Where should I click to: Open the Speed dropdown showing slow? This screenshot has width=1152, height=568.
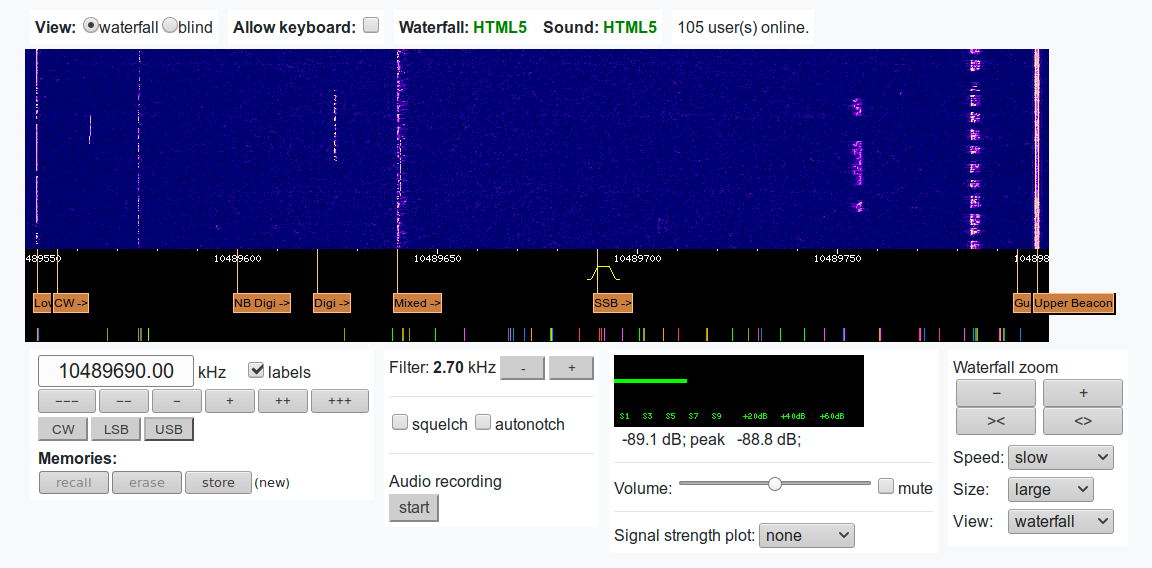click(1060, 457)
